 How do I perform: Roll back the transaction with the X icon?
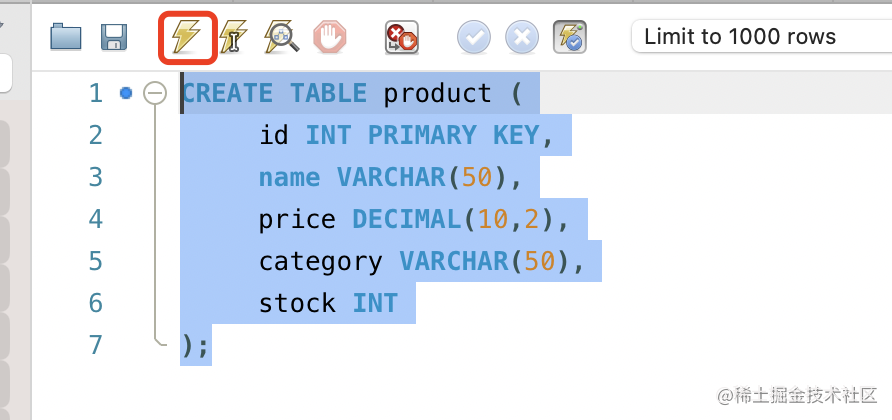pos(521,38)
